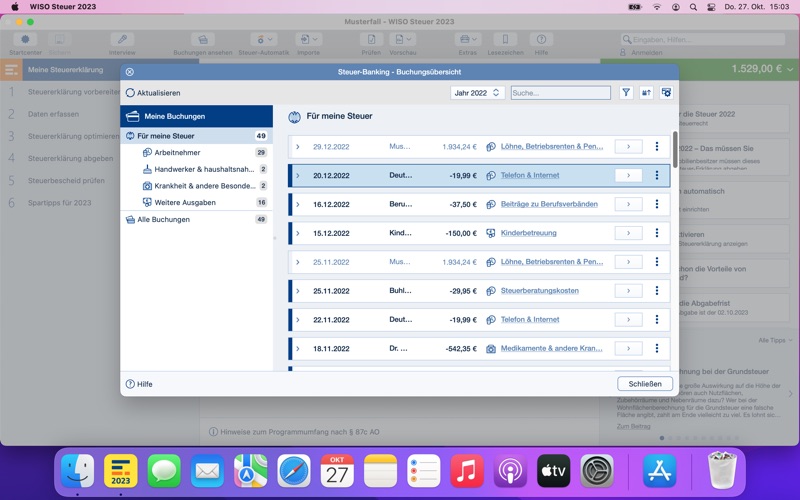Click into the Suche search field

point(561,93)
